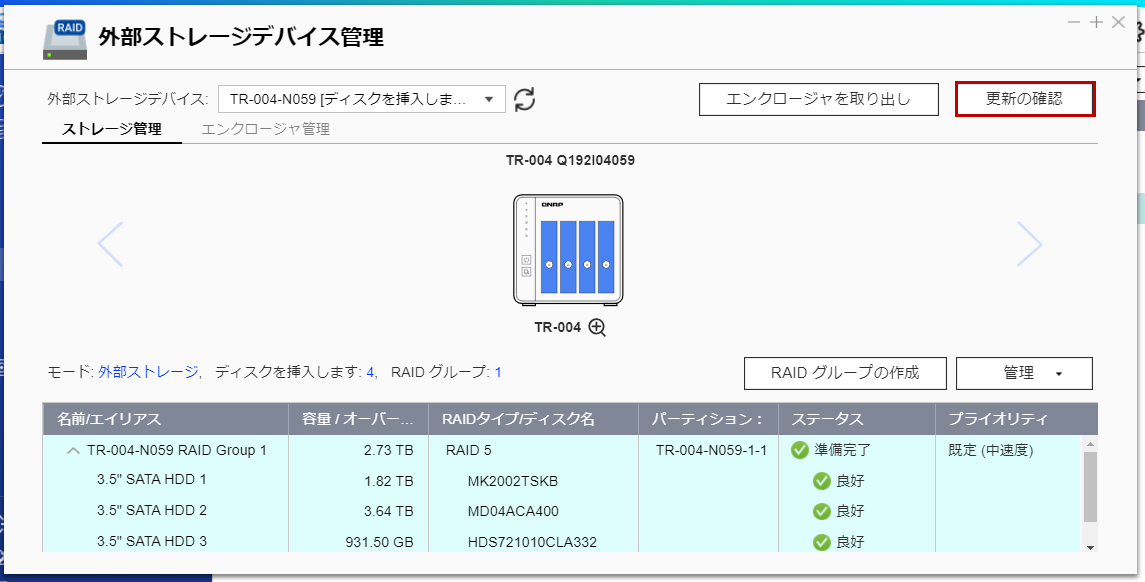Select the 3.5" SATA HDD 1 row
This screenshot has height=582, width=1145.
coord(562,480)
